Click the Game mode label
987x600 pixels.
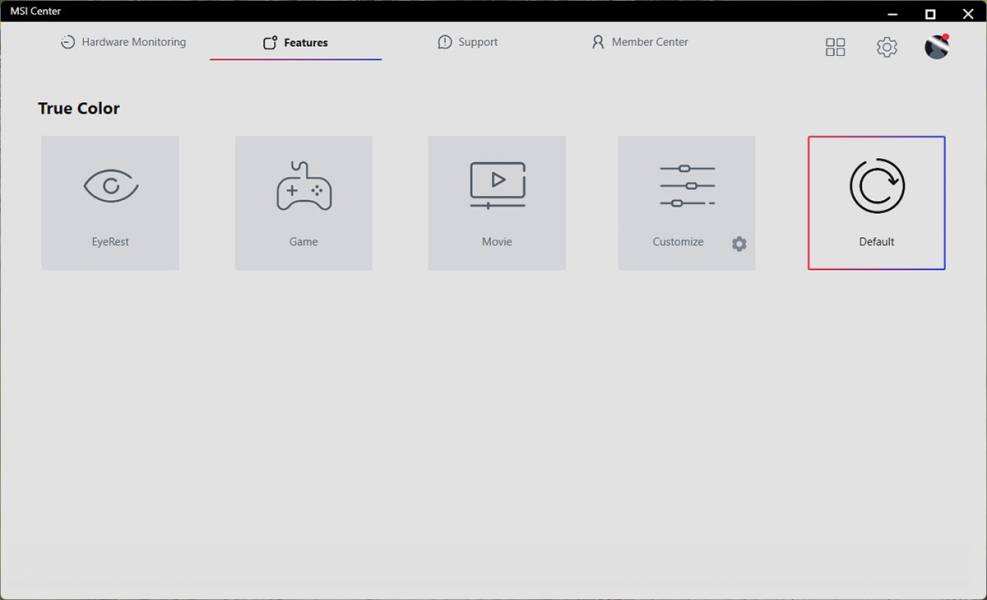tap(303, 242)
